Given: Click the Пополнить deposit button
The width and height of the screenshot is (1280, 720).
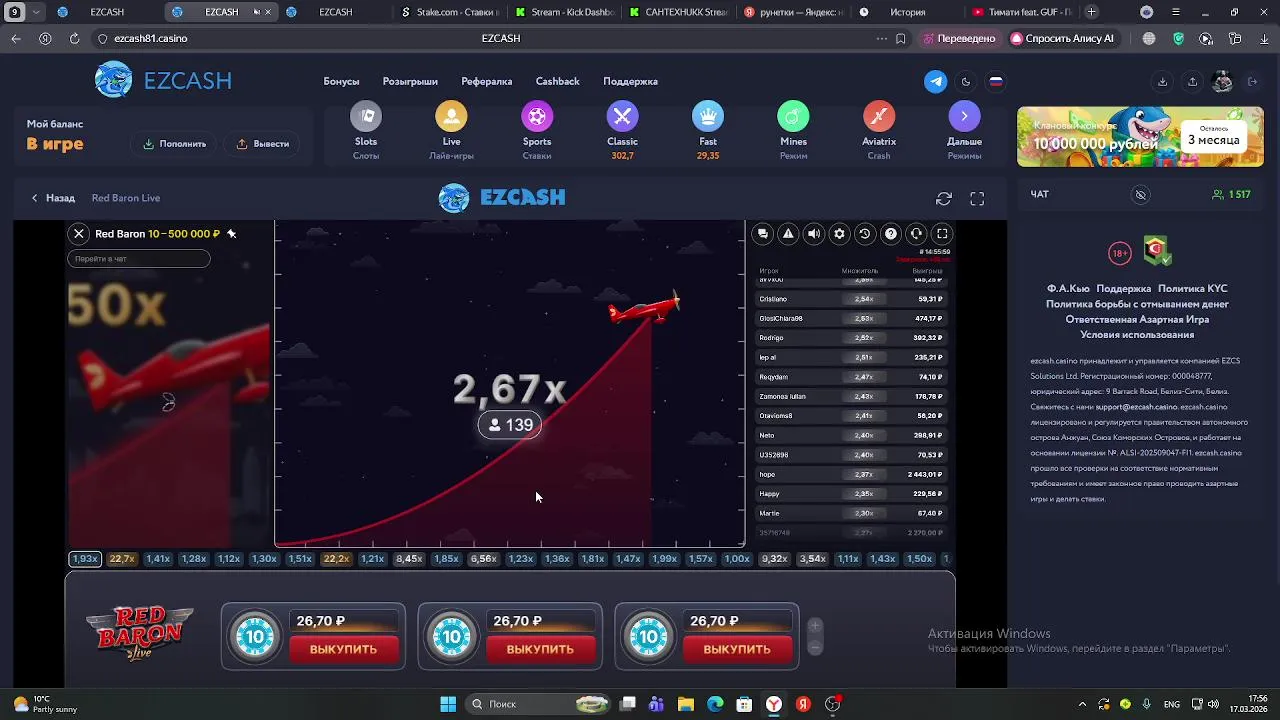Looking at the screenshot, I should [174, 144].
